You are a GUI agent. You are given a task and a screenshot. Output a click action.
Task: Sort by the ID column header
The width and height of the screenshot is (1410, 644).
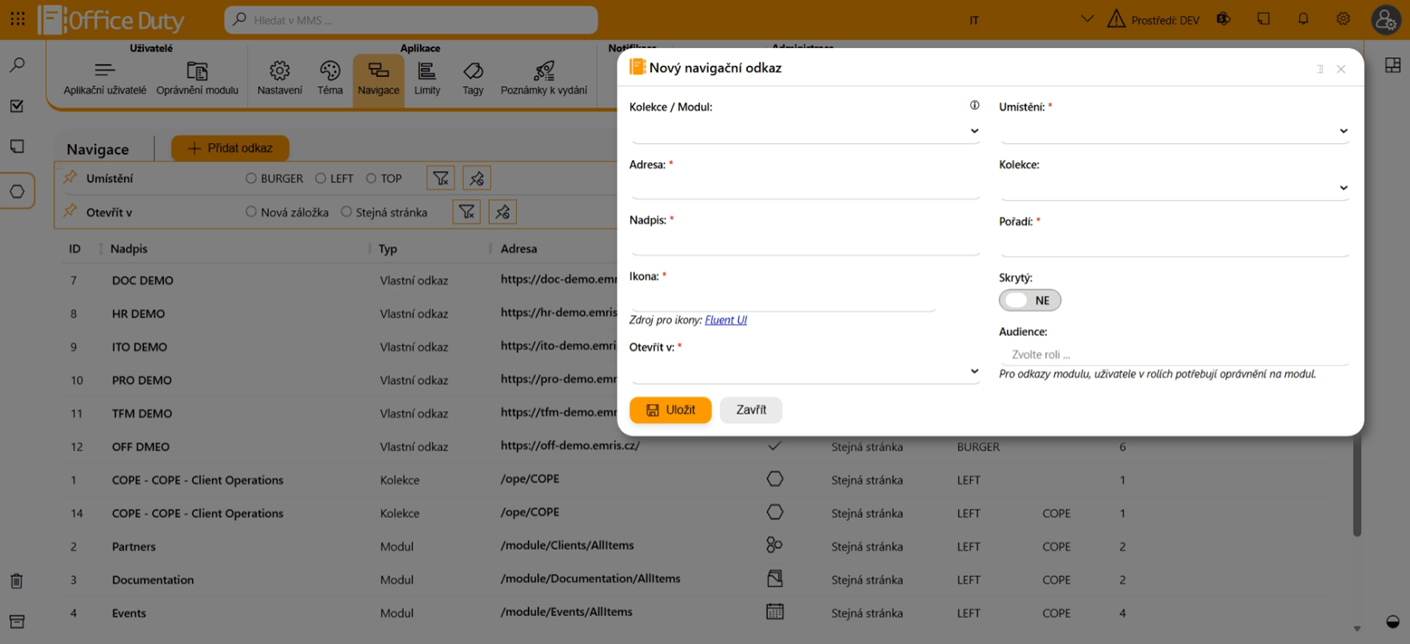[x=75, y=248]
